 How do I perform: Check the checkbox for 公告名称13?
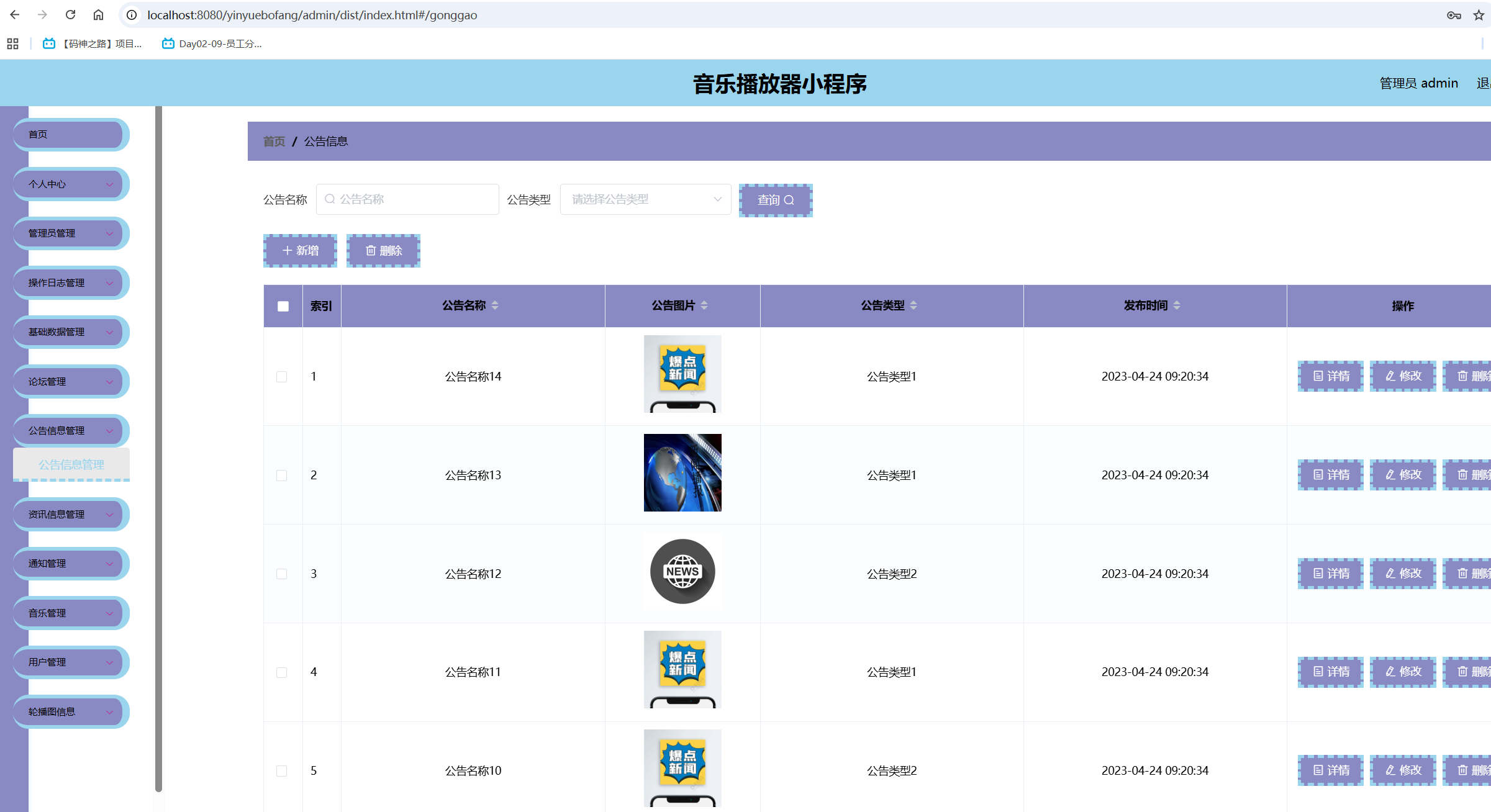283,475
